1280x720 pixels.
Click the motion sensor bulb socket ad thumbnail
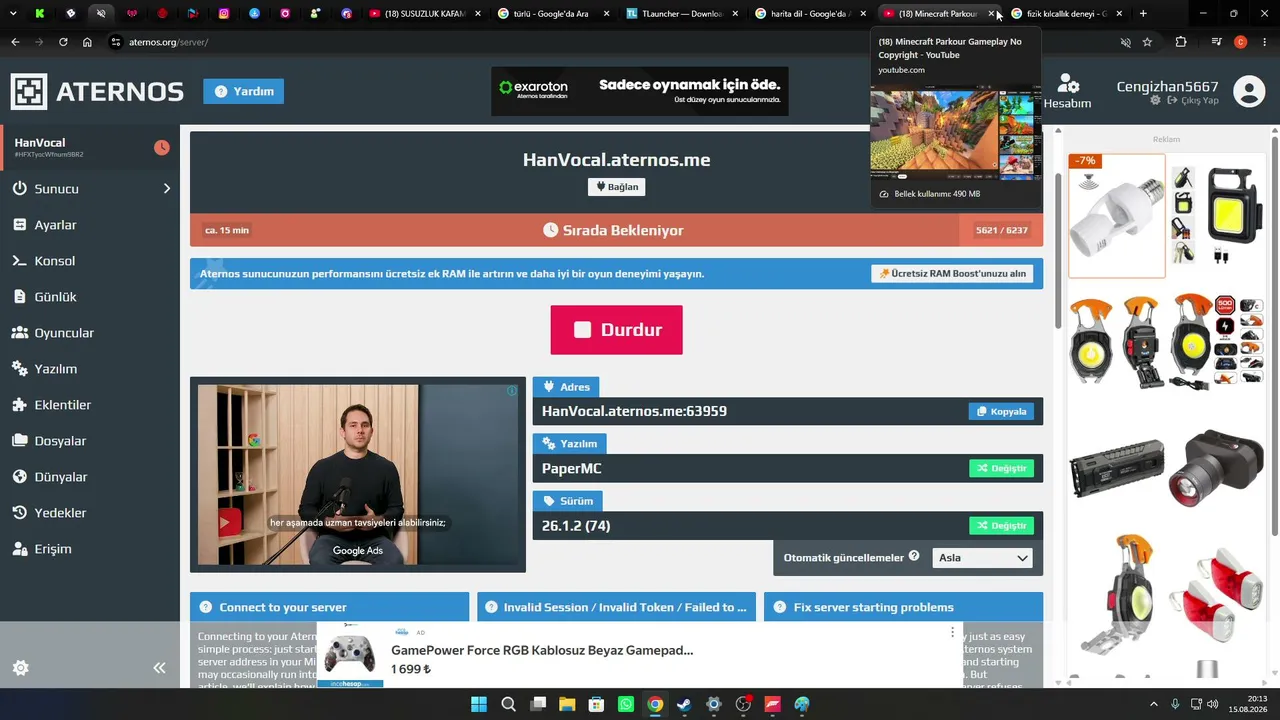click(x=1116, y=215)
